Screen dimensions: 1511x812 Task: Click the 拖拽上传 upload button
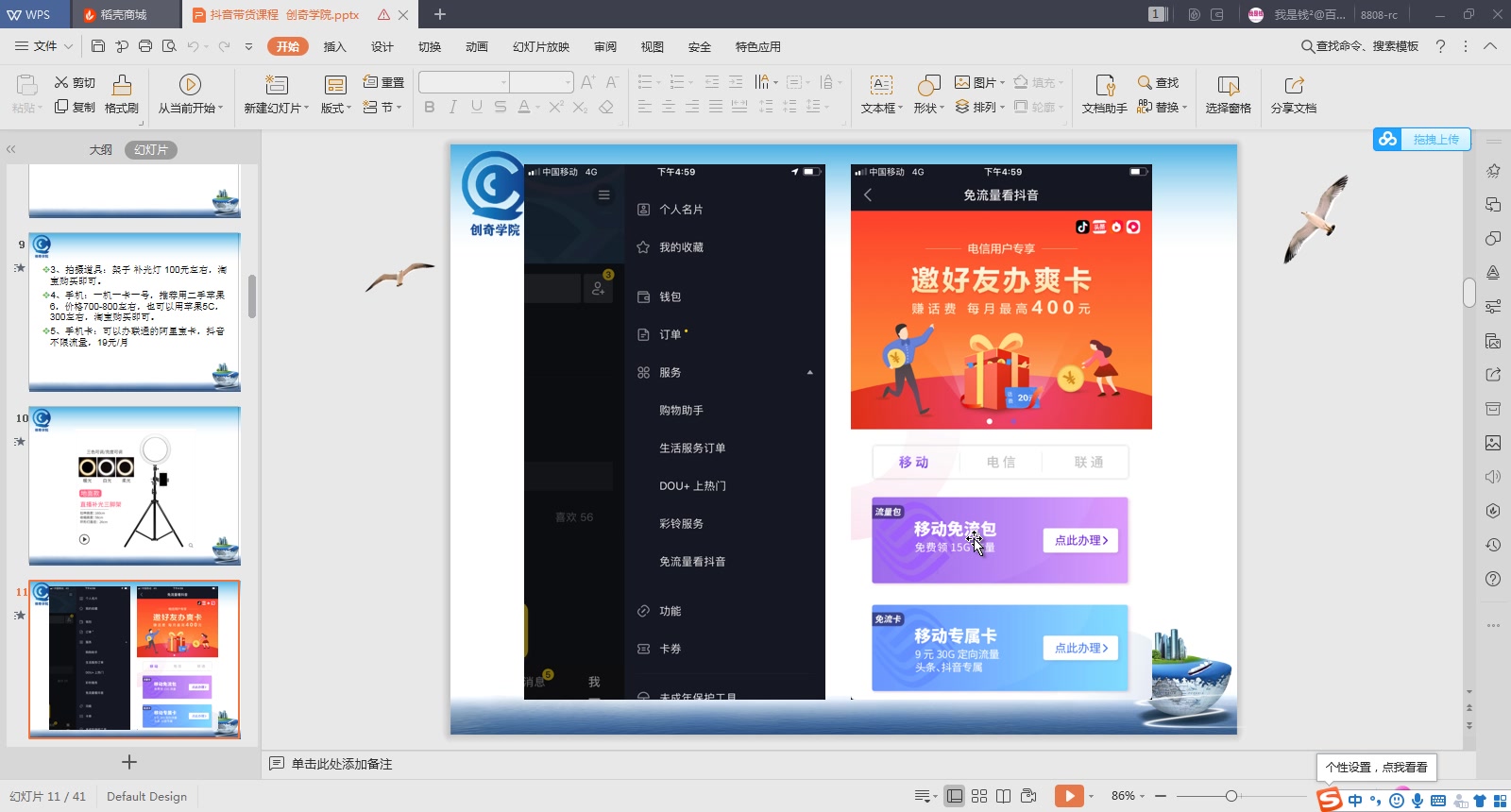[1422, 140]
